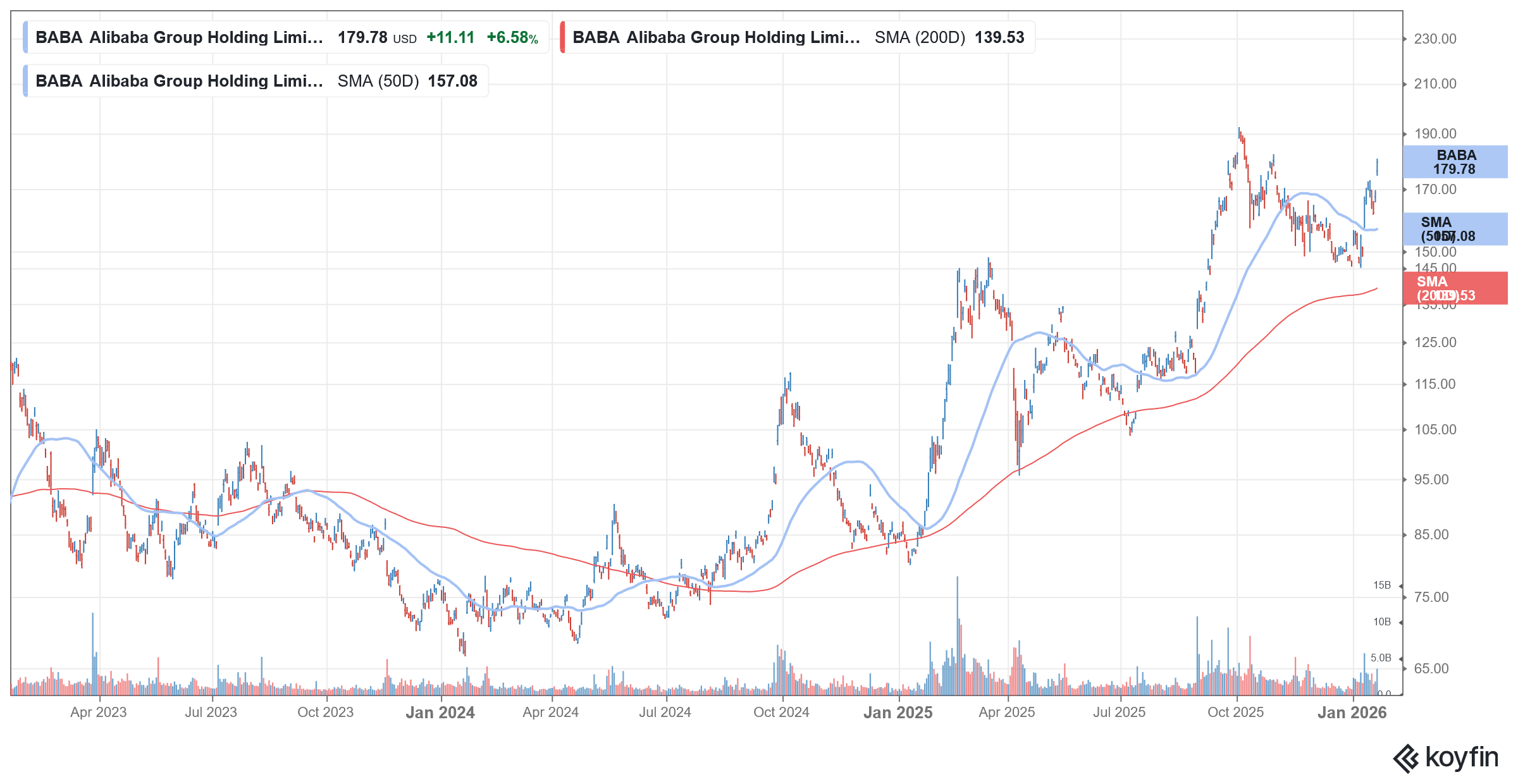
Task: Click the 65.00 price axis label
Action: click(1431, 669)
